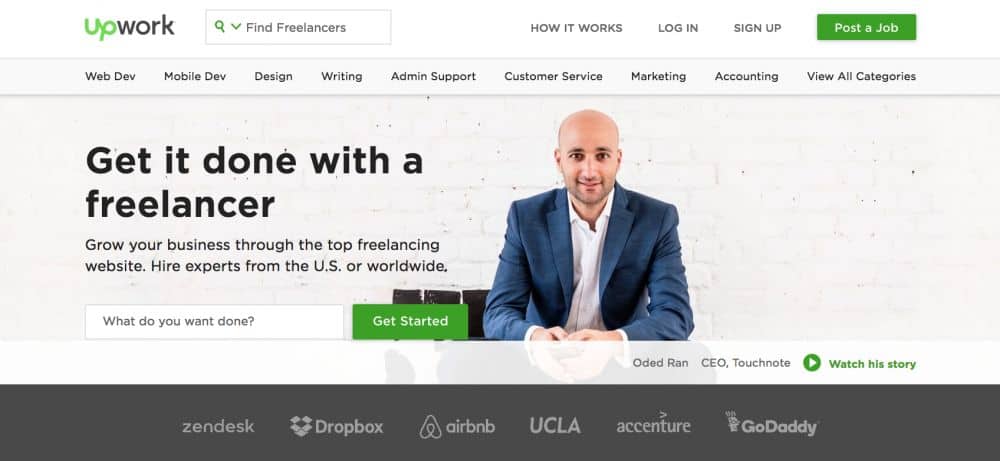This screenshot has width=1000, height=461.
Task: Click the Get Started button
Action: pos(410,321)
